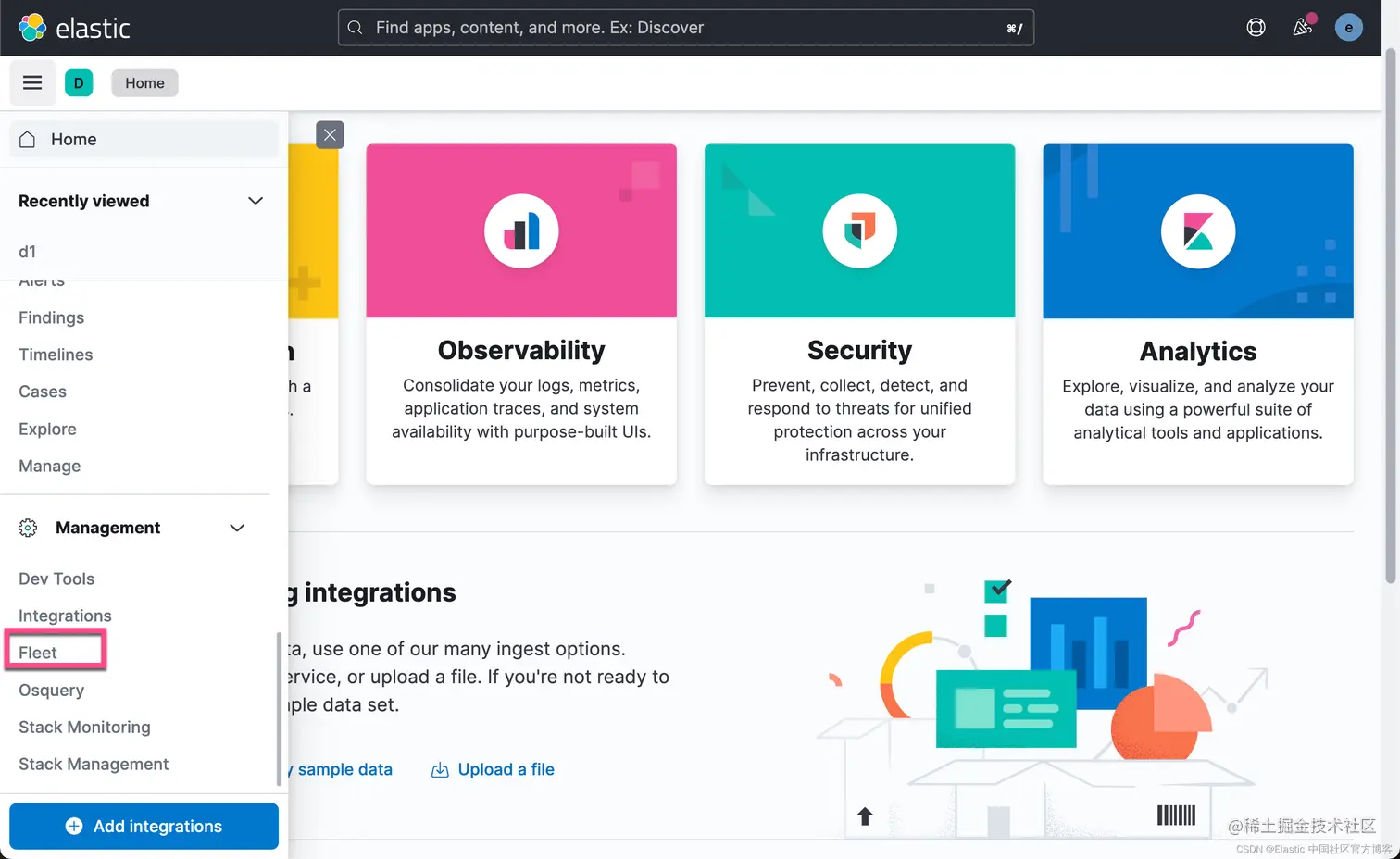
Task: Click the Home house icon
Action: (x=28, y=139)
